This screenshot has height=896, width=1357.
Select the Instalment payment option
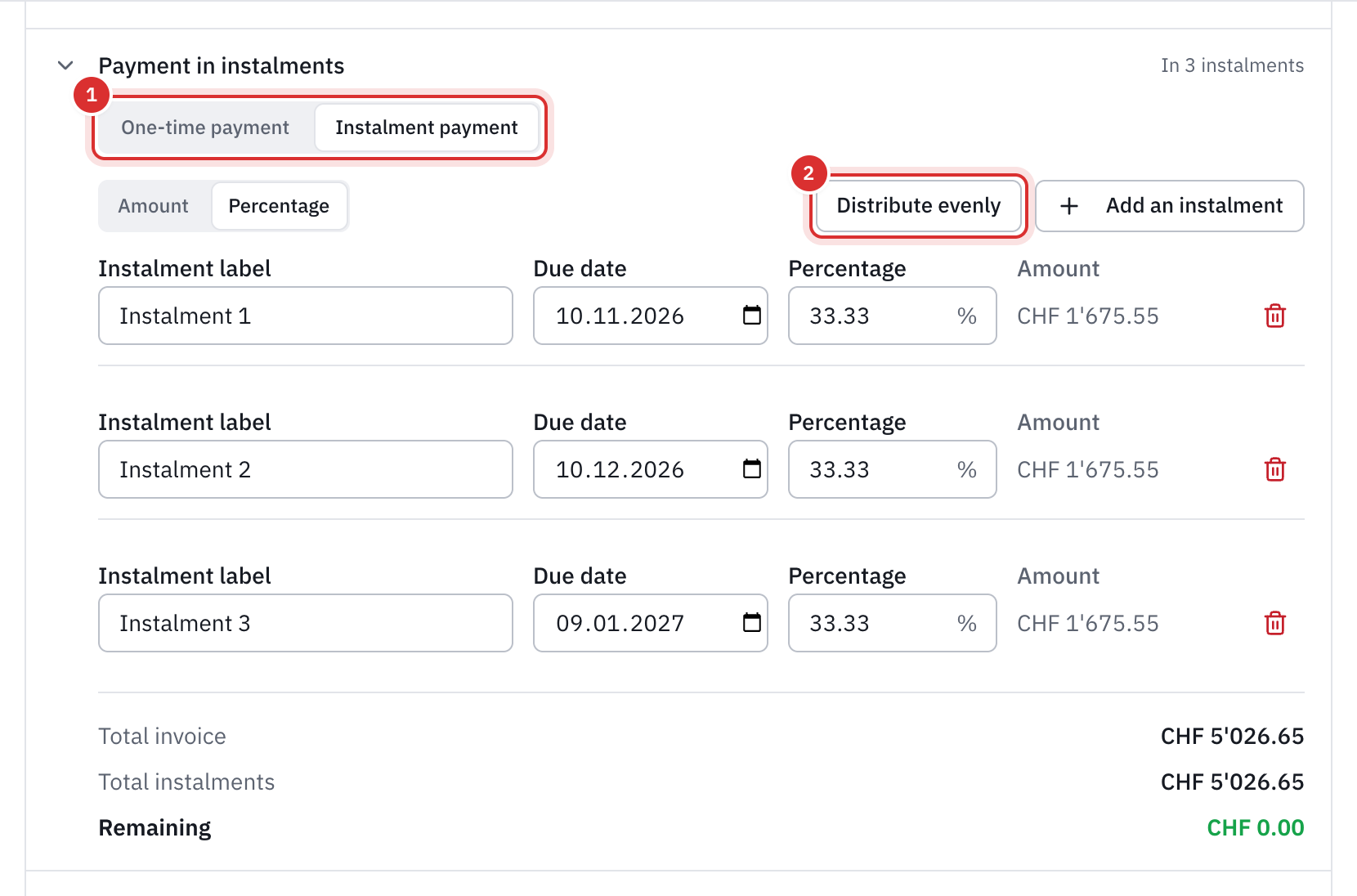(427, 128)
